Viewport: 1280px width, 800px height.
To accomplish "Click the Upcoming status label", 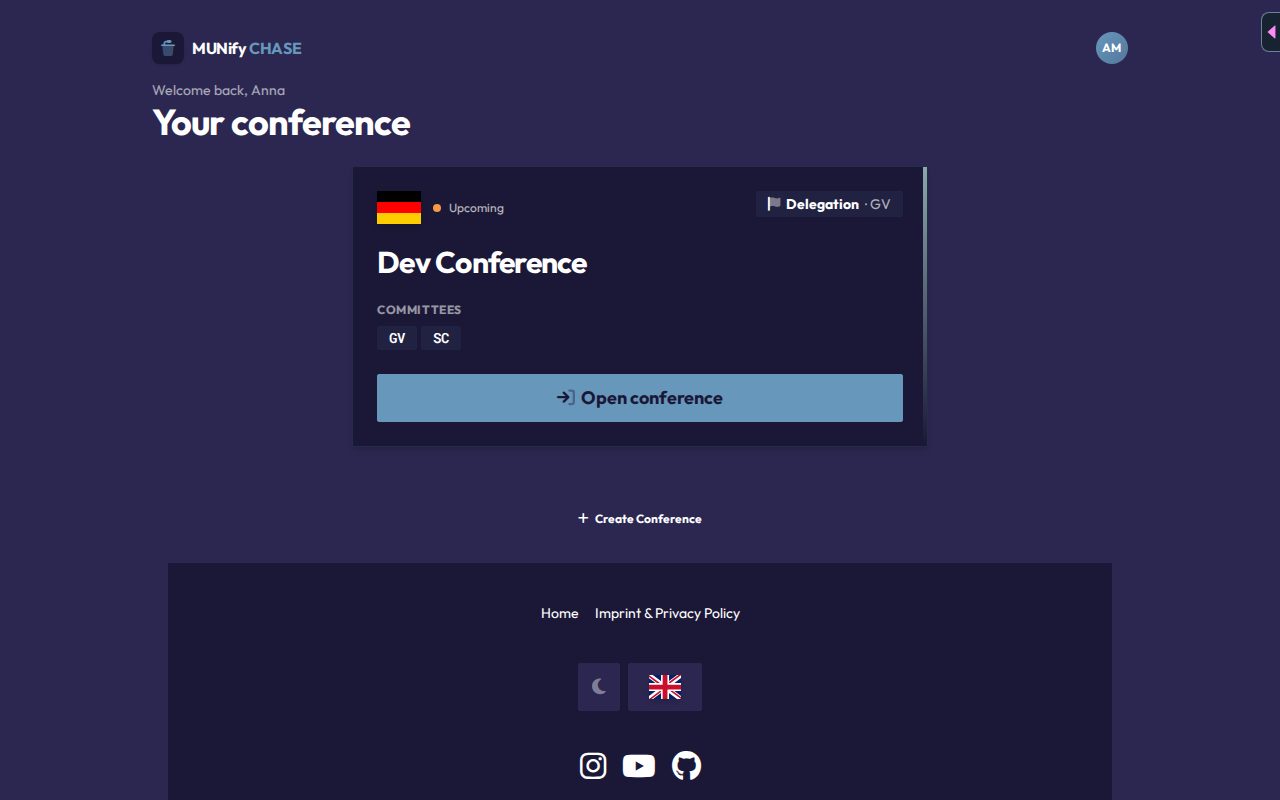I will click(476, 208).
